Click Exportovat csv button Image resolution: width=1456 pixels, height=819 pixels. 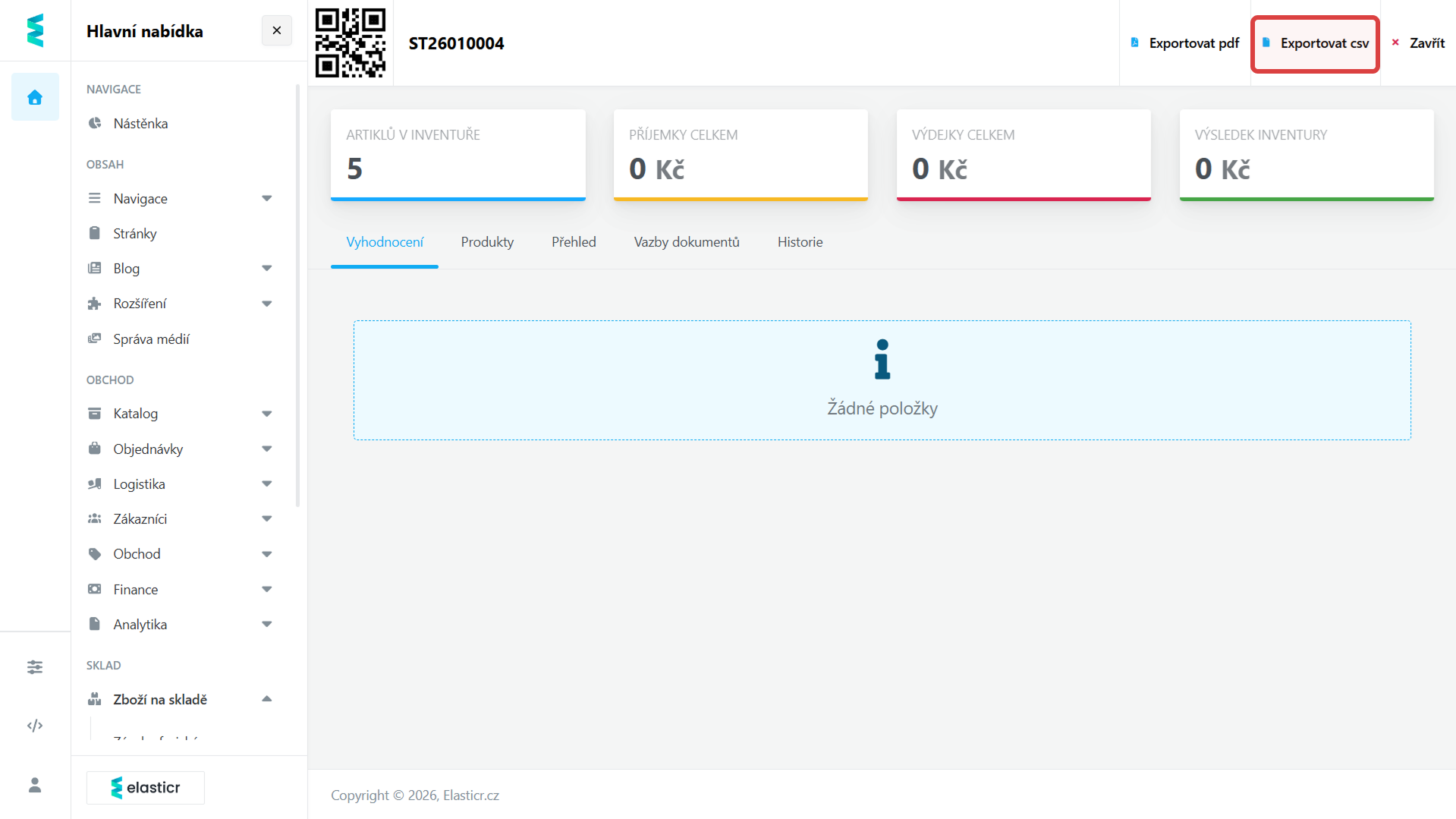1315,43
